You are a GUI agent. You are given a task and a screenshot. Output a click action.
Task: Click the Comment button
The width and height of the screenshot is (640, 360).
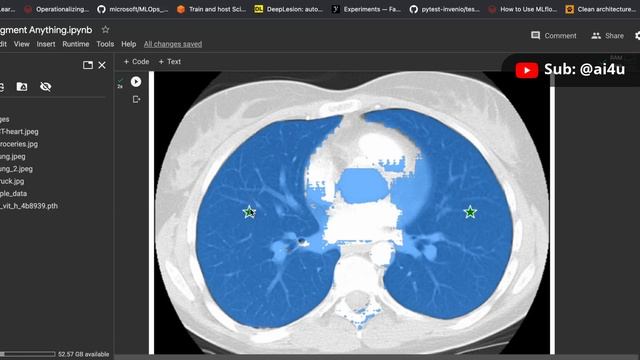[x=553, y=36]
